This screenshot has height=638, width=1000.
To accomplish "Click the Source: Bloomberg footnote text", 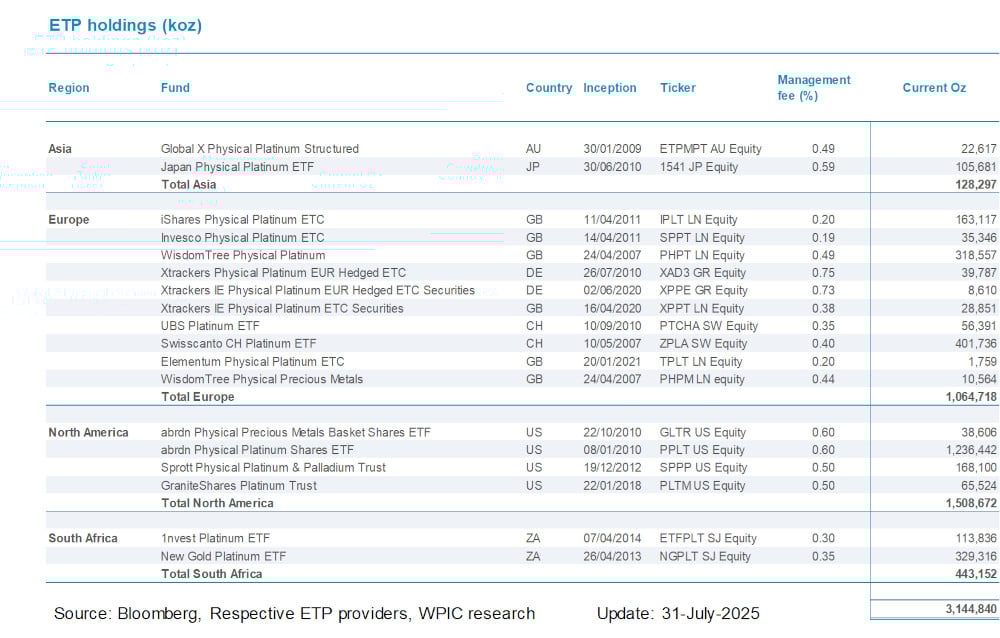I will click(x=295, y=614).
